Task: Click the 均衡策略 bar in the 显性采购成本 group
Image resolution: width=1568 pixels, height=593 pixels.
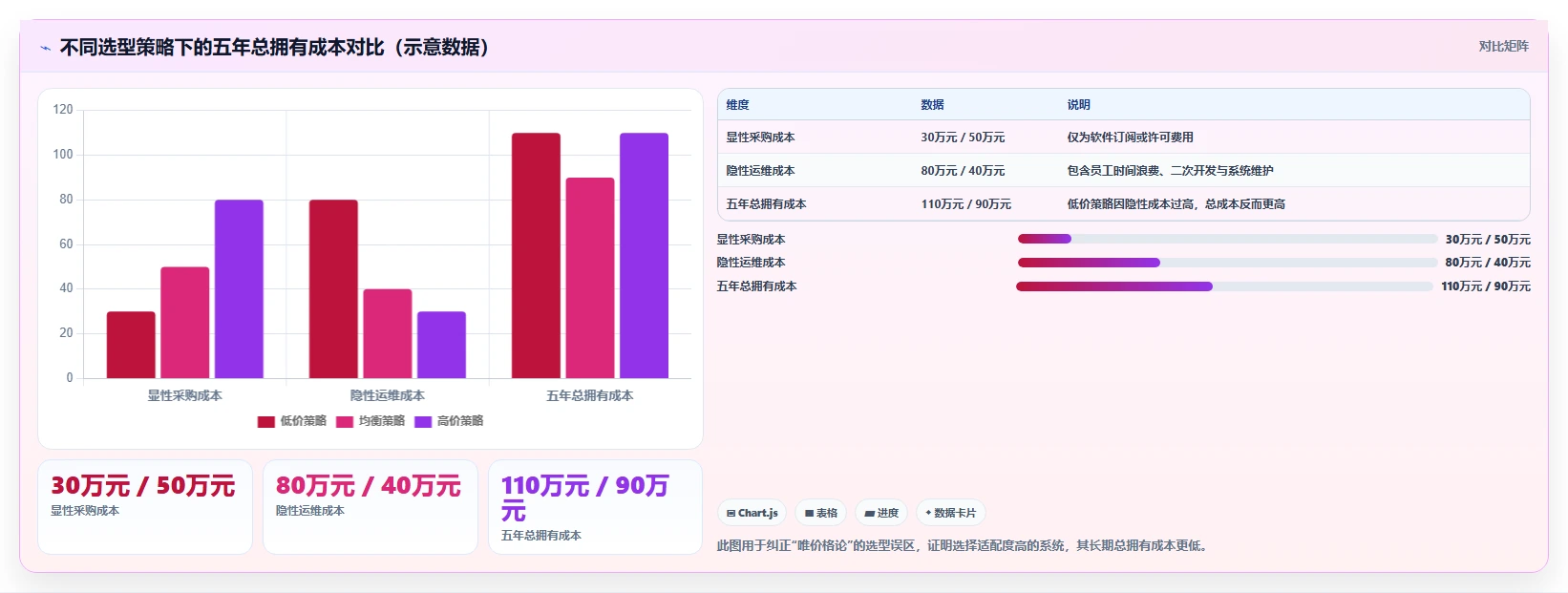Action: coord(185,323)
